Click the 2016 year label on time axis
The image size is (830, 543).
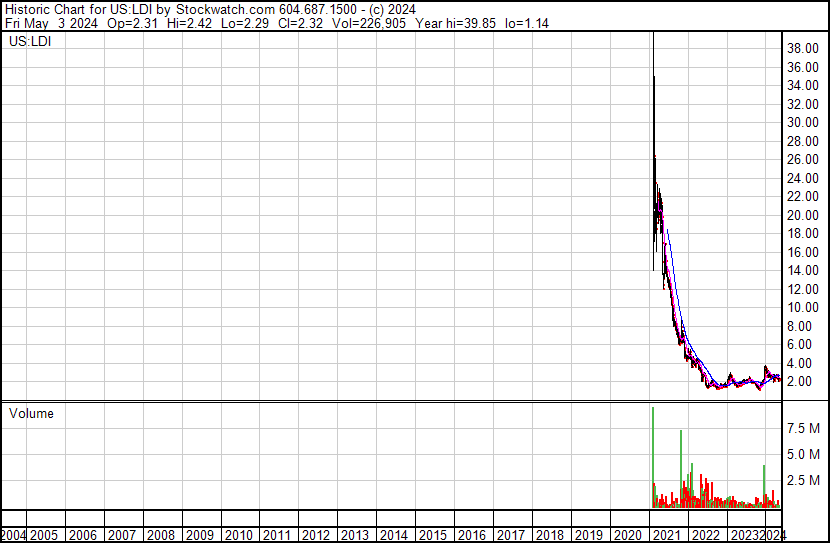471,535
